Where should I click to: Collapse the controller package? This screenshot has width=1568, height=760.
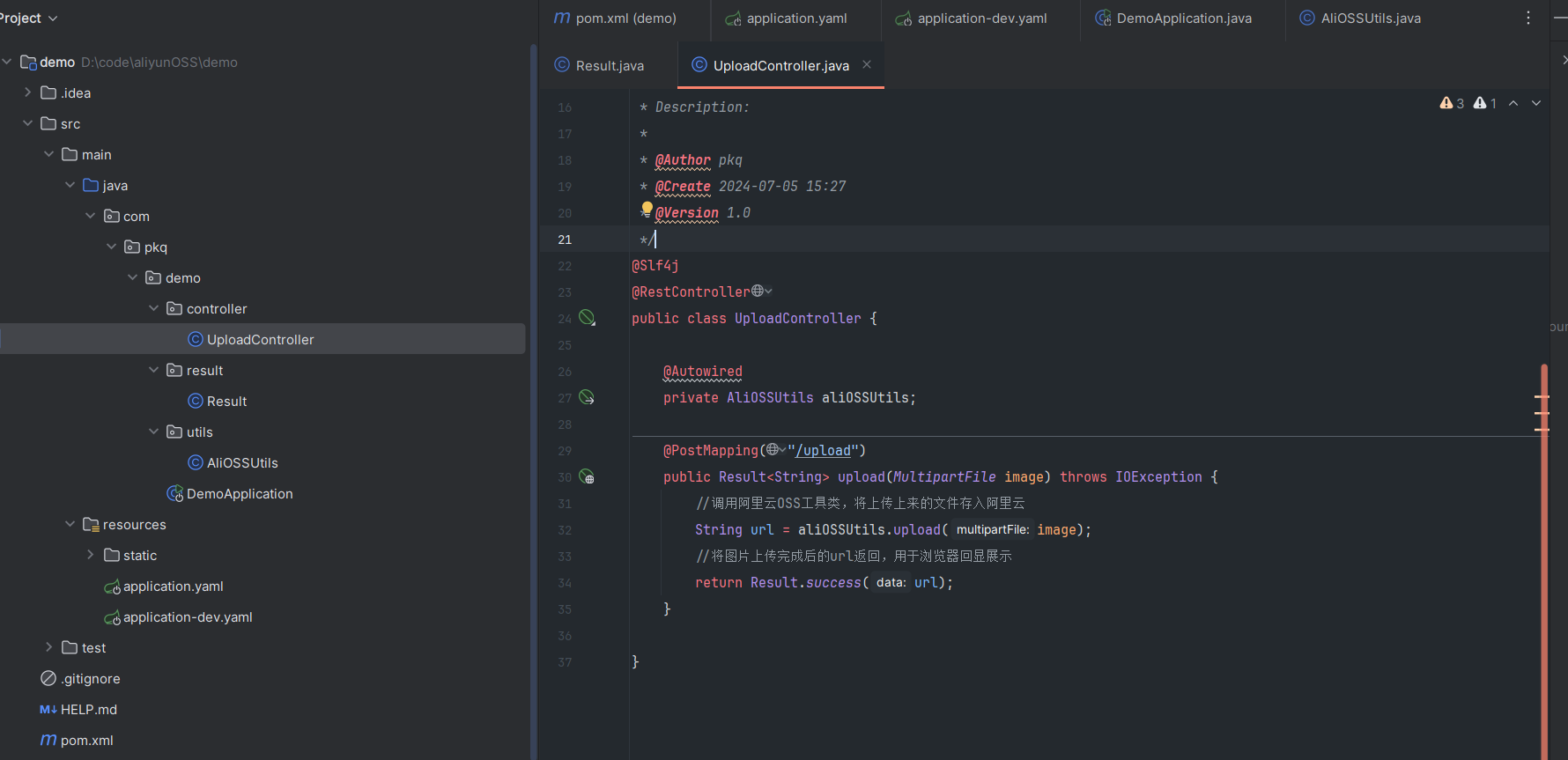pos(154,308)
